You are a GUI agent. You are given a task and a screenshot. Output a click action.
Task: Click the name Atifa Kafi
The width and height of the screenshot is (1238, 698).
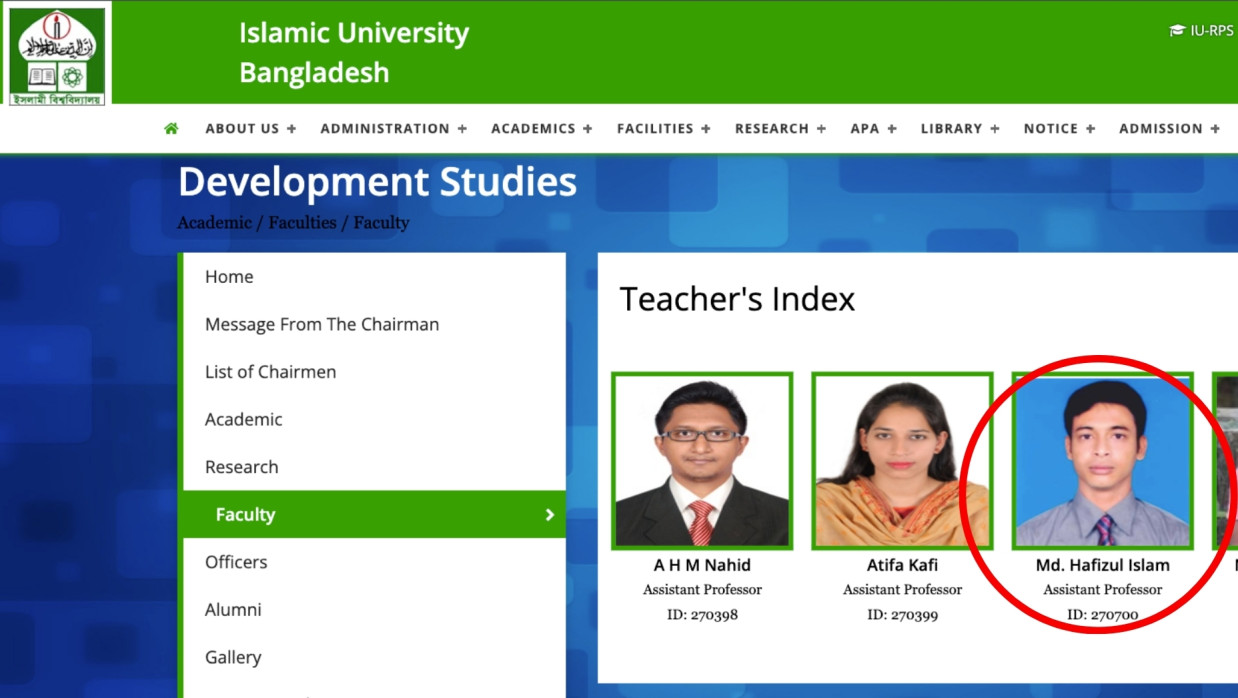click(x=902, y=565)
